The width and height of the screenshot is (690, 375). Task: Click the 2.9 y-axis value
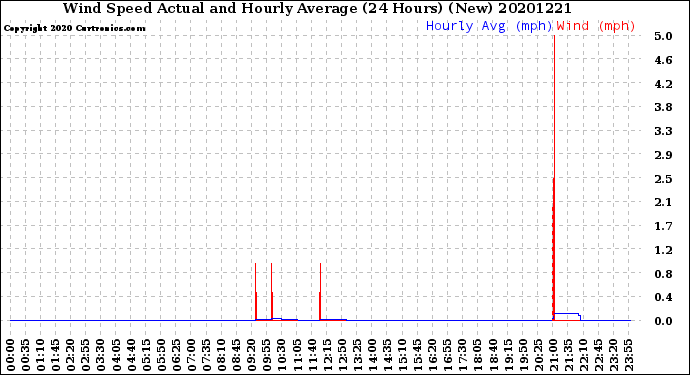663,155
